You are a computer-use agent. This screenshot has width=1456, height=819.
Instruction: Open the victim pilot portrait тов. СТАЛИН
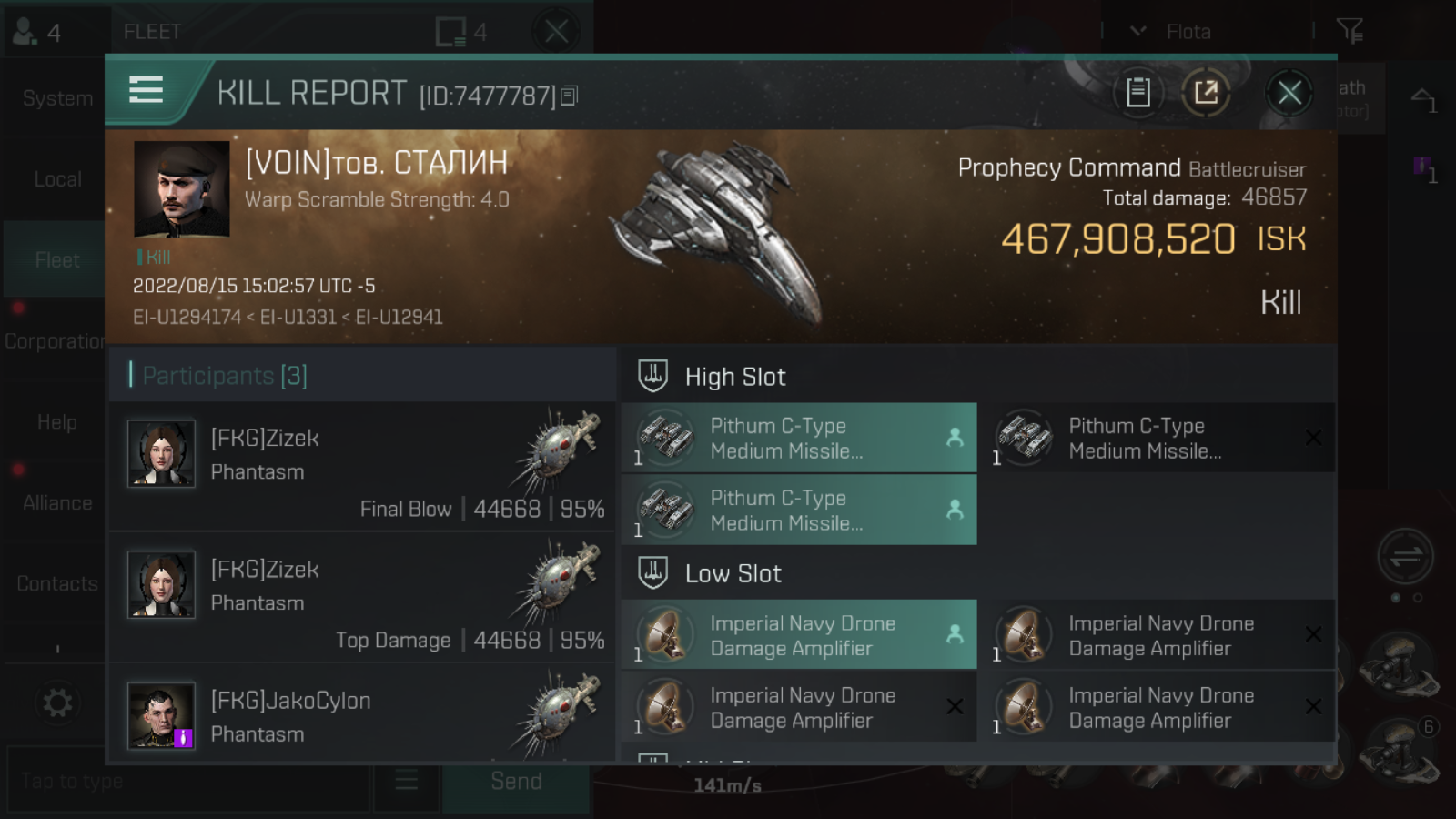coord(182,189)
